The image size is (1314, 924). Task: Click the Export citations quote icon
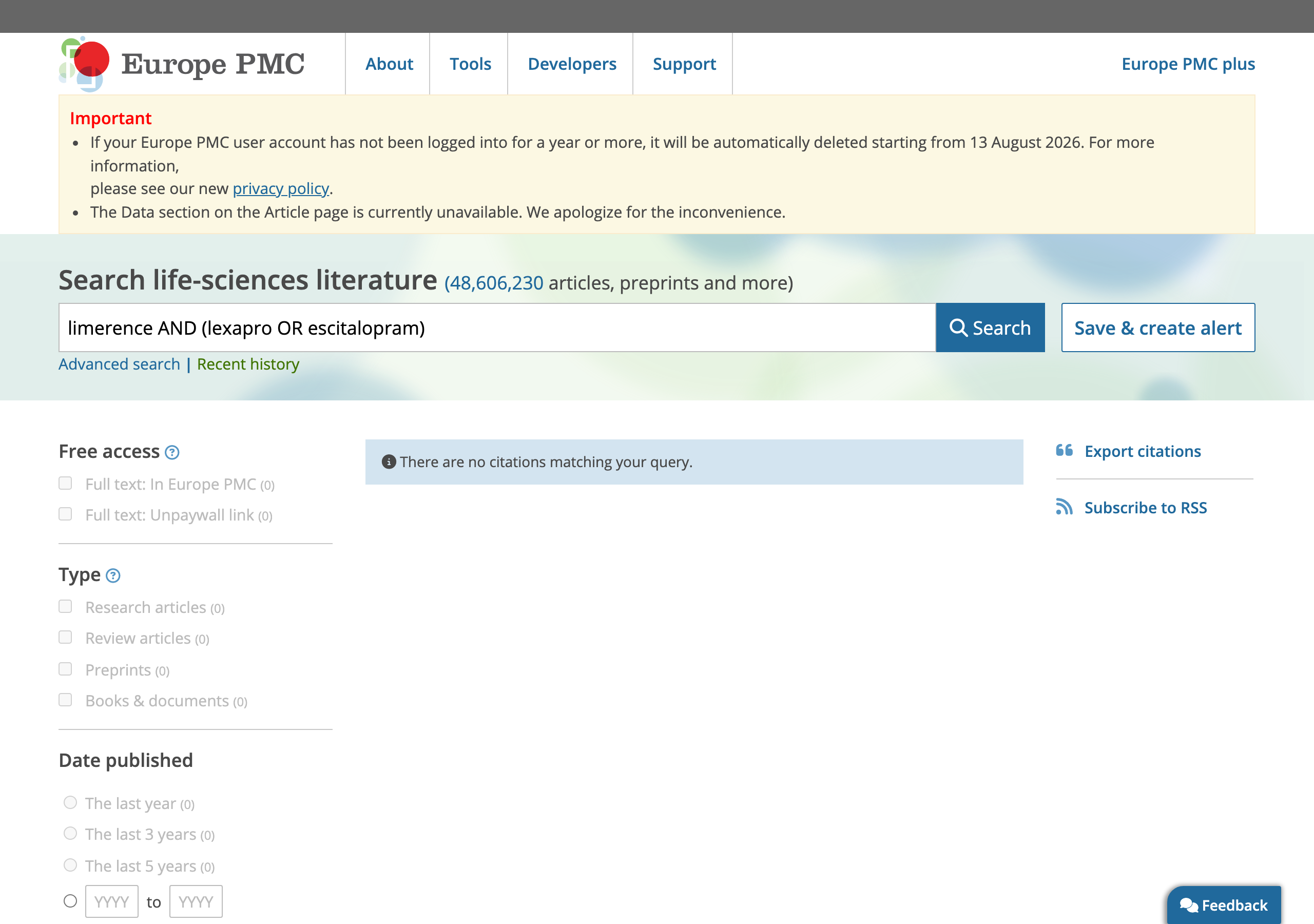coord(1064,451)
